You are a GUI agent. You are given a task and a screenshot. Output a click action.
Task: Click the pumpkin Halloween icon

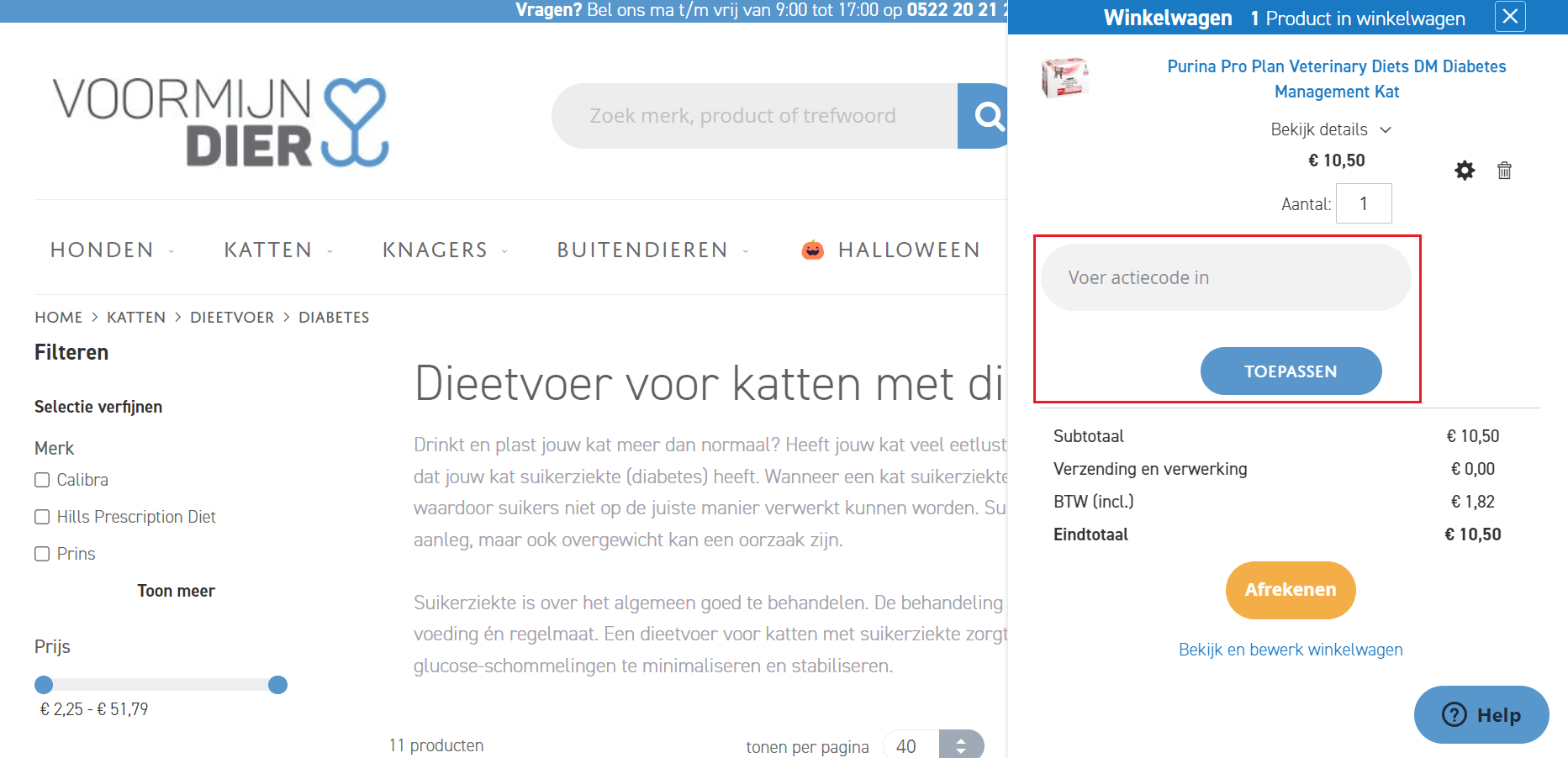coord(811,248)
